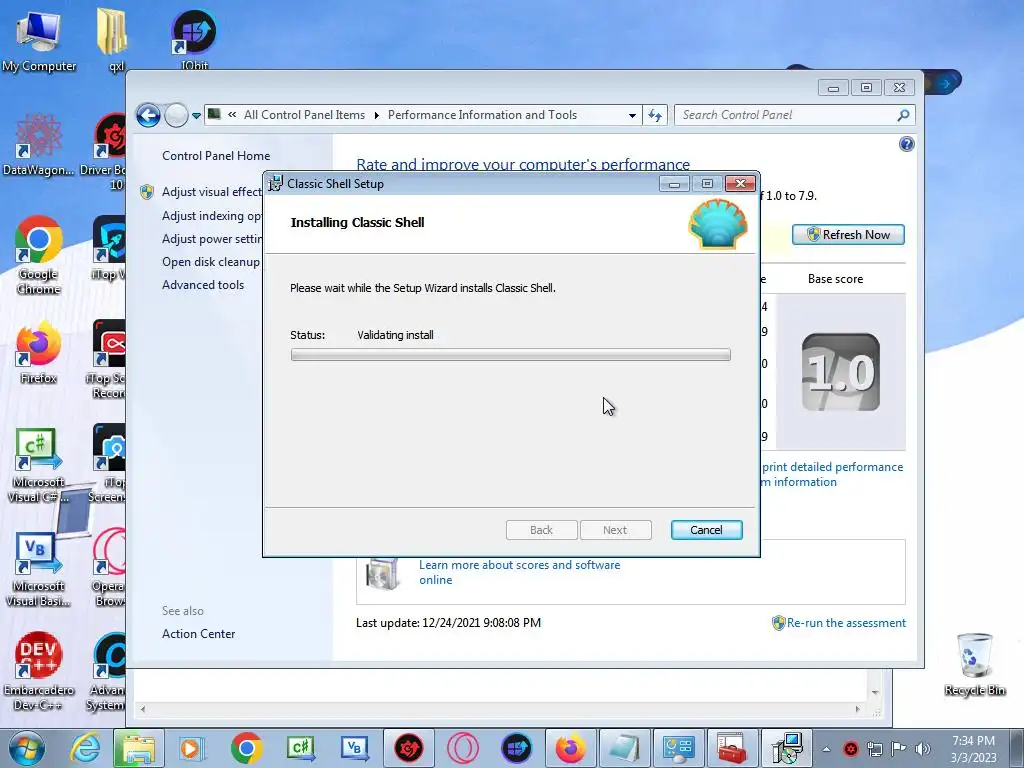The height and width of the screenshot is (768, 1024).
Task: Open the Windows Start menu
Action: [27, 748]
